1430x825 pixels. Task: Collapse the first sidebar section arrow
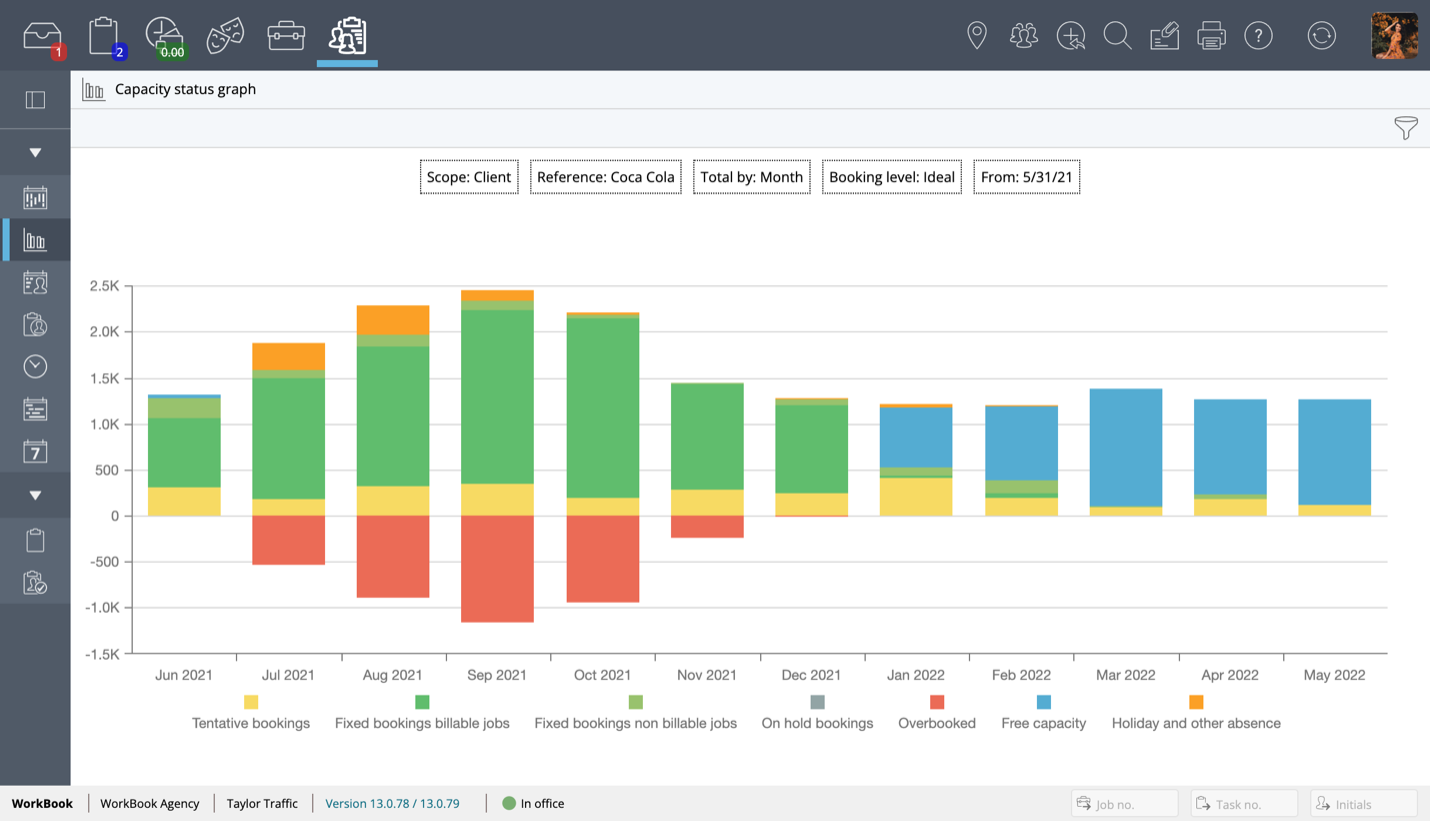[x=35, y=153]
